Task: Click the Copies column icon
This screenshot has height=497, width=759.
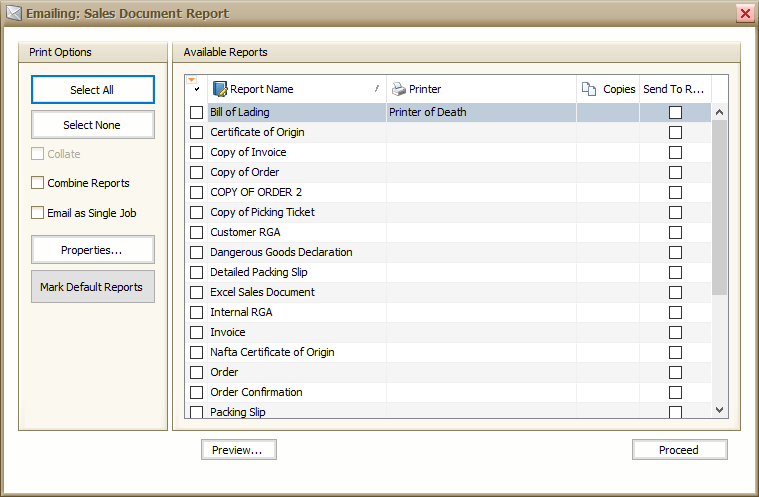Action: (589, 89)
